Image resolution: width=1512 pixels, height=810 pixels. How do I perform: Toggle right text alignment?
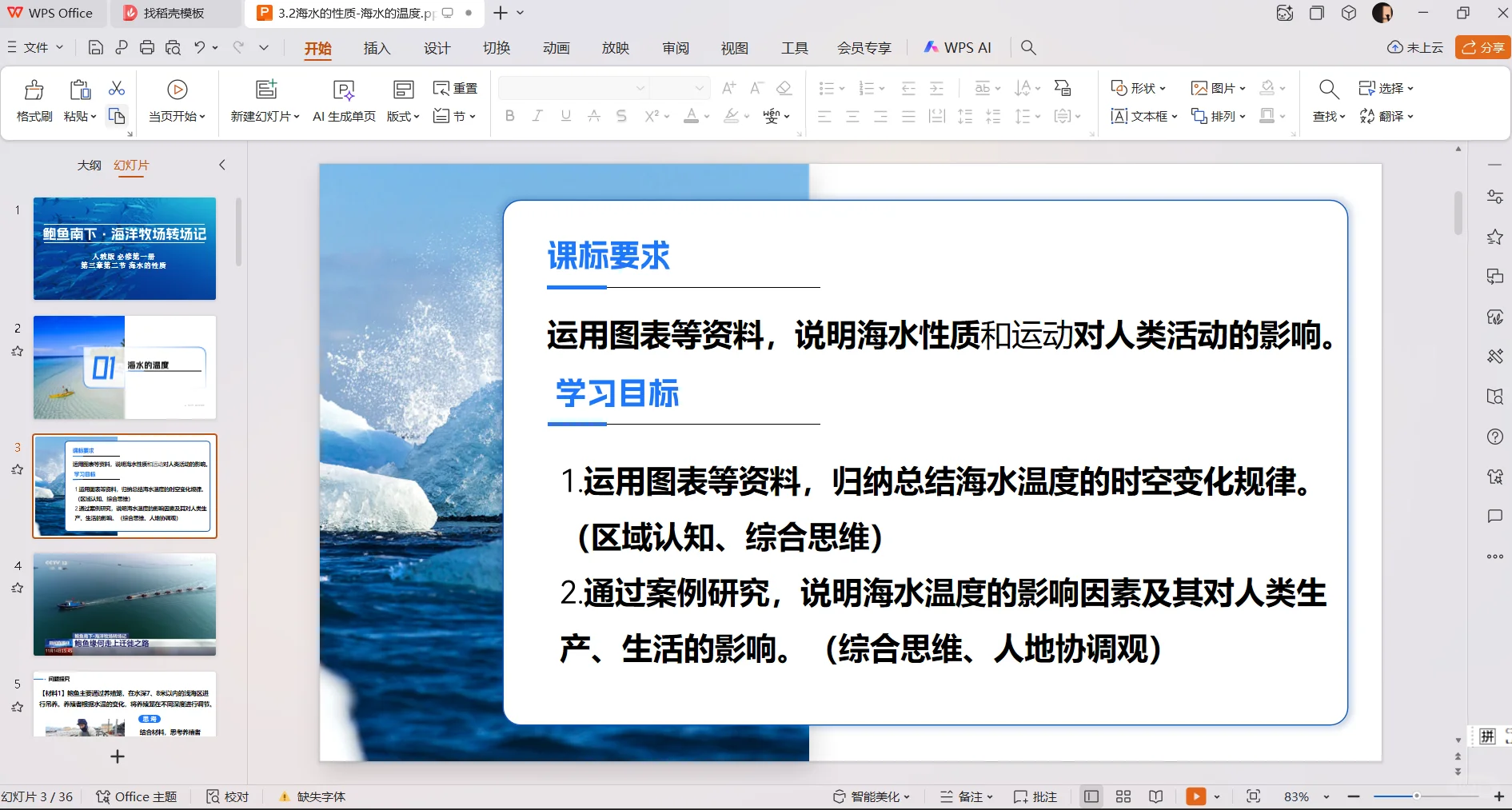(x=881, y=117)
